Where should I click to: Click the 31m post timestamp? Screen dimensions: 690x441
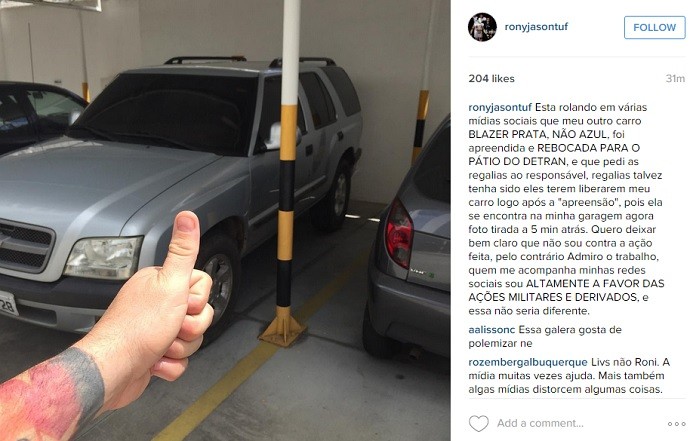pos(675,78)
